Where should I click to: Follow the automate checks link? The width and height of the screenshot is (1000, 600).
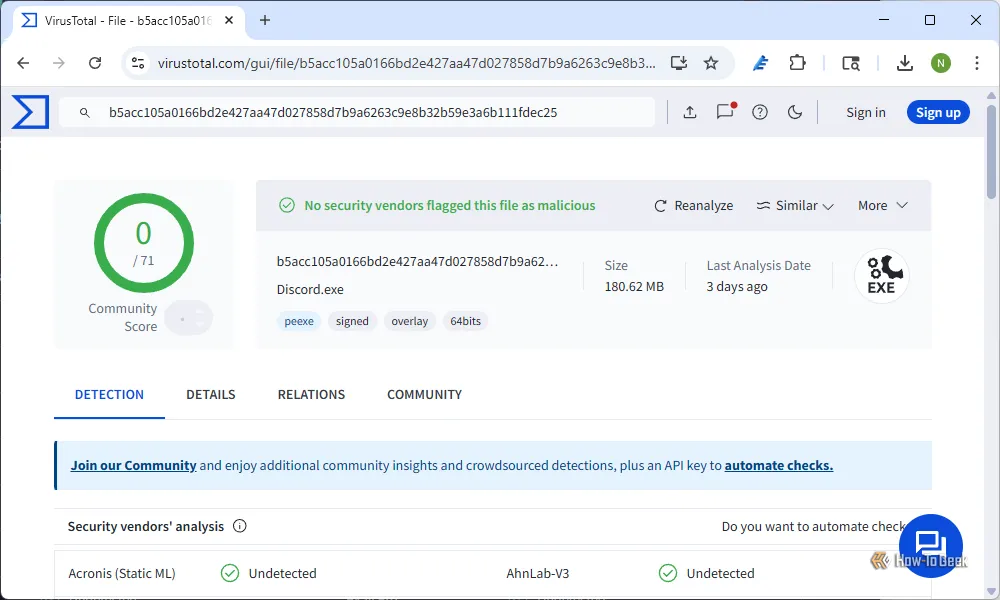(778, 465)
